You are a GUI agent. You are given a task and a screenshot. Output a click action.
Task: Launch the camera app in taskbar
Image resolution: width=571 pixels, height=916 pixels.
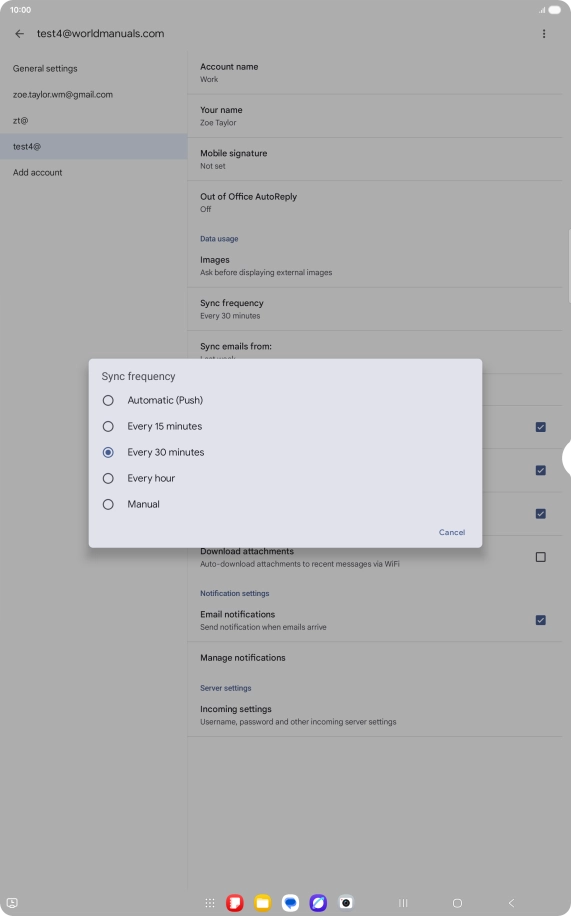[x=346, y=903]
